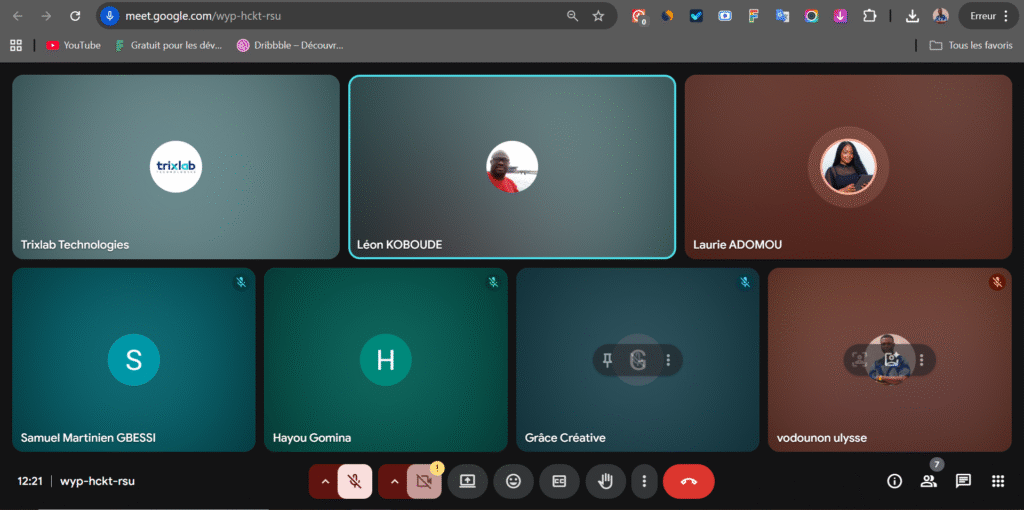Open the in-call chat panel
1024x510 pixels.
(x=963, y=481)
